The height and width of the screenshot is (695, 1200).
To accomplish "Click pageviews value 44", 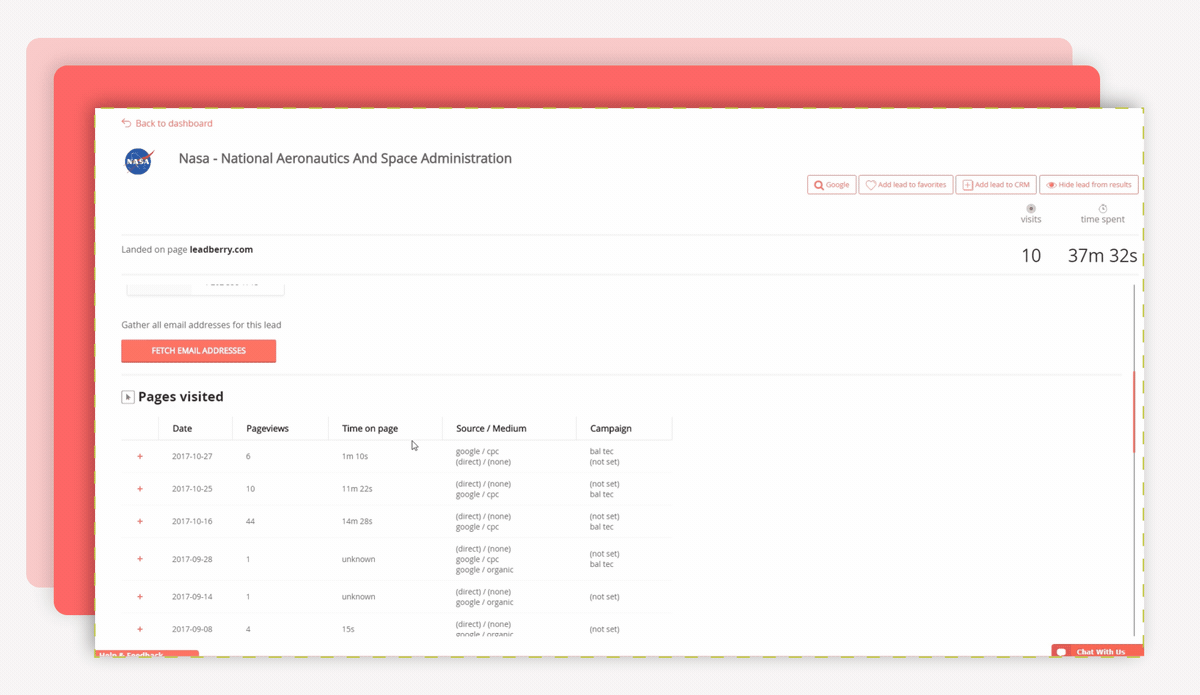I will tap(251, 521).
